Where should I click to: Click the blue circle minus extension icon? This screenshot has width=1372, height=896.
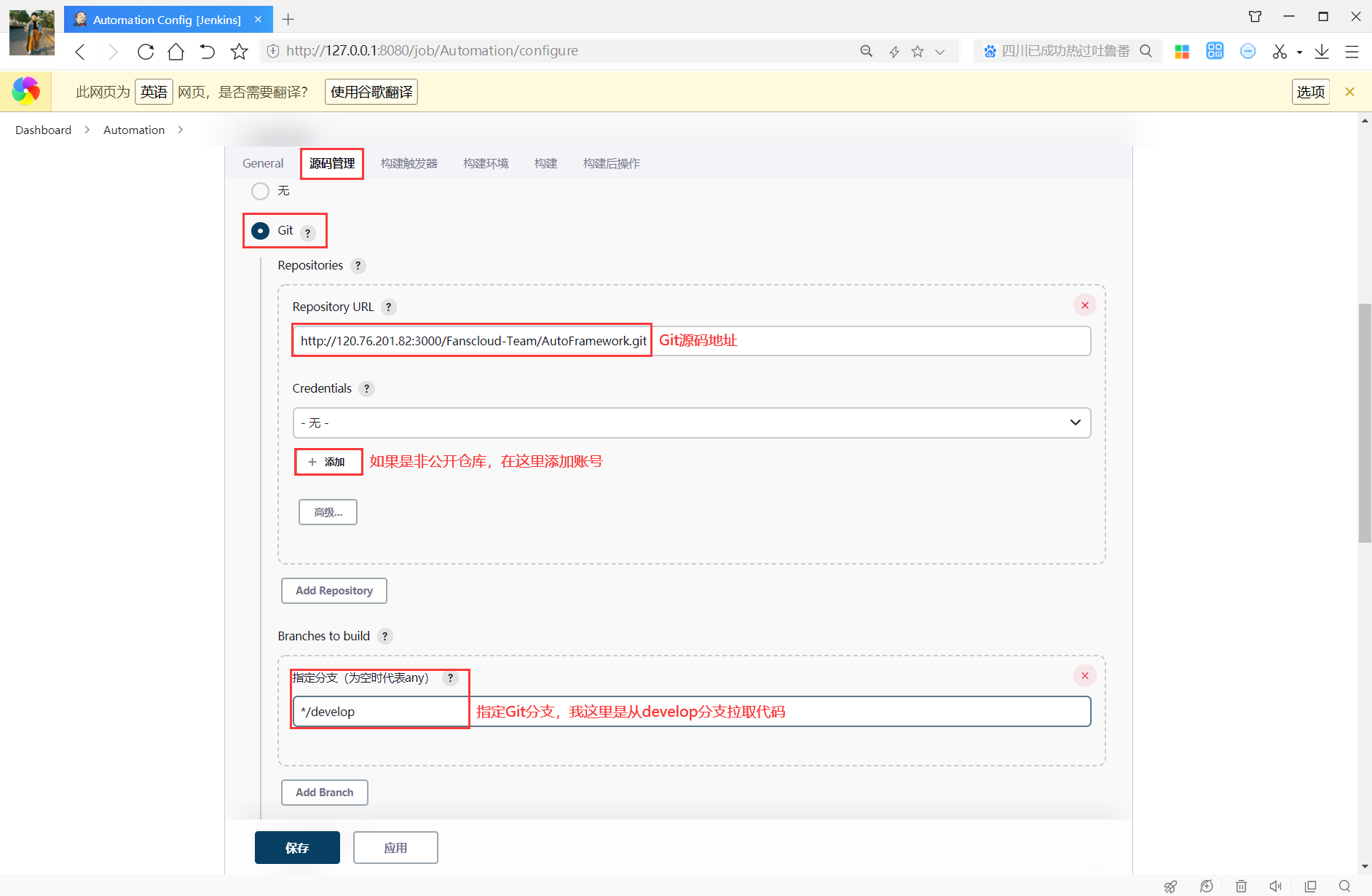(x=1247, y=51)
